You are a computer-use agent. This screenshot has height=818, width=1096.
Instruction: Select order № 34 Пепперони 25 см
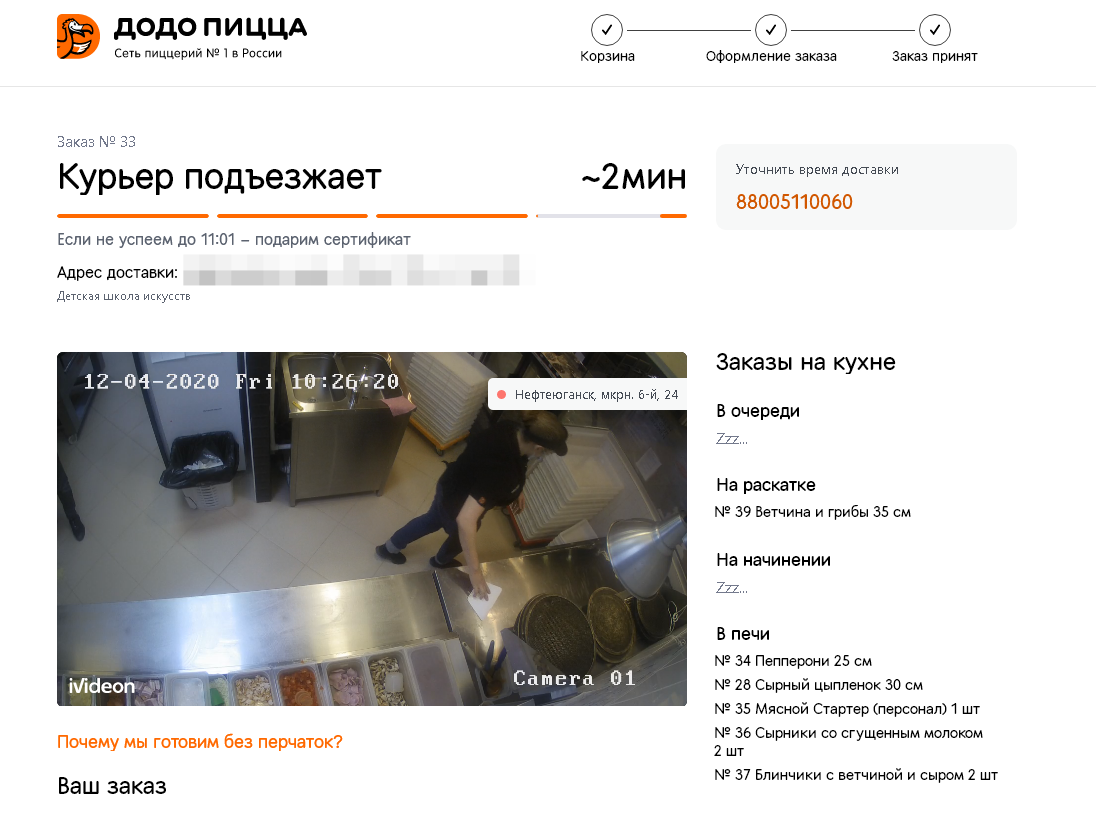(793, 661)
